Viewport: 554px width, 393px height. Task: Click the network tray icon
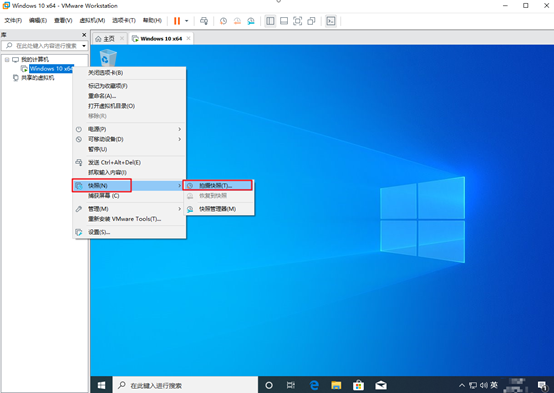point(473,385)
